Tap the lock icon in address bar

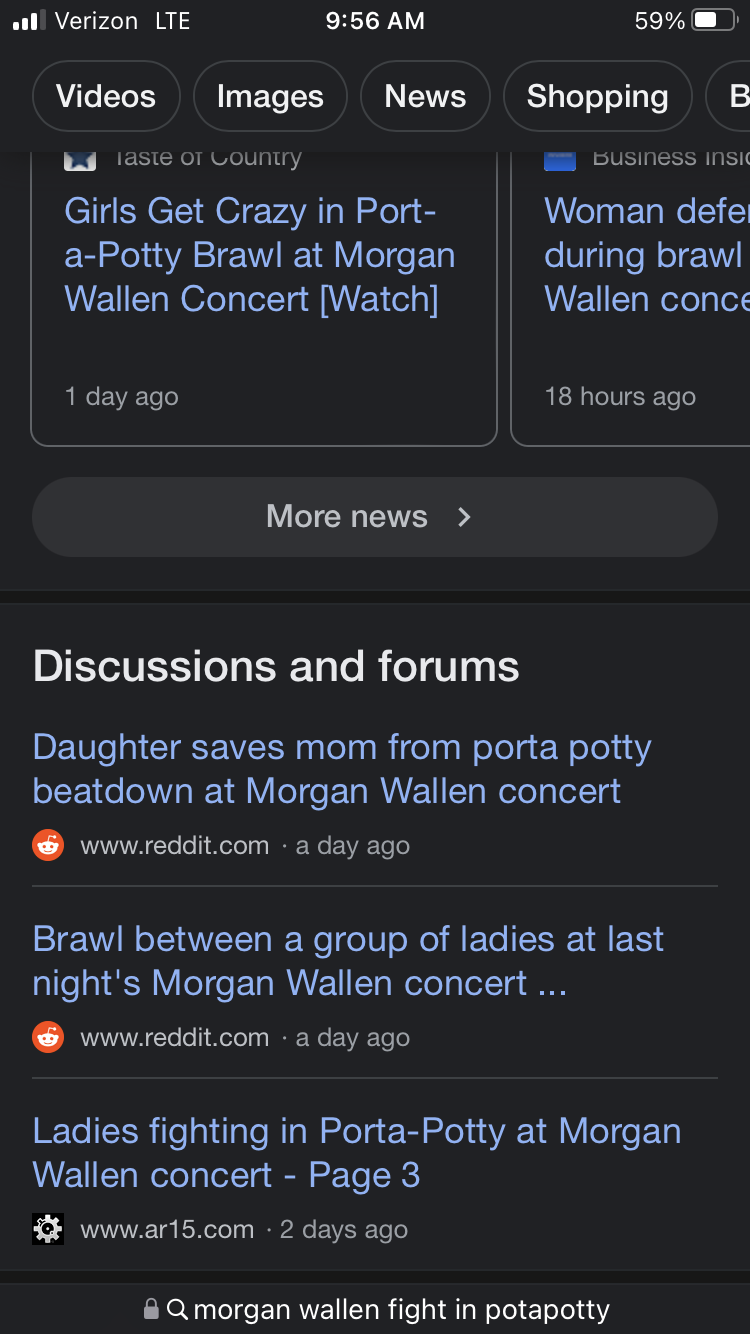(151, 1309)
